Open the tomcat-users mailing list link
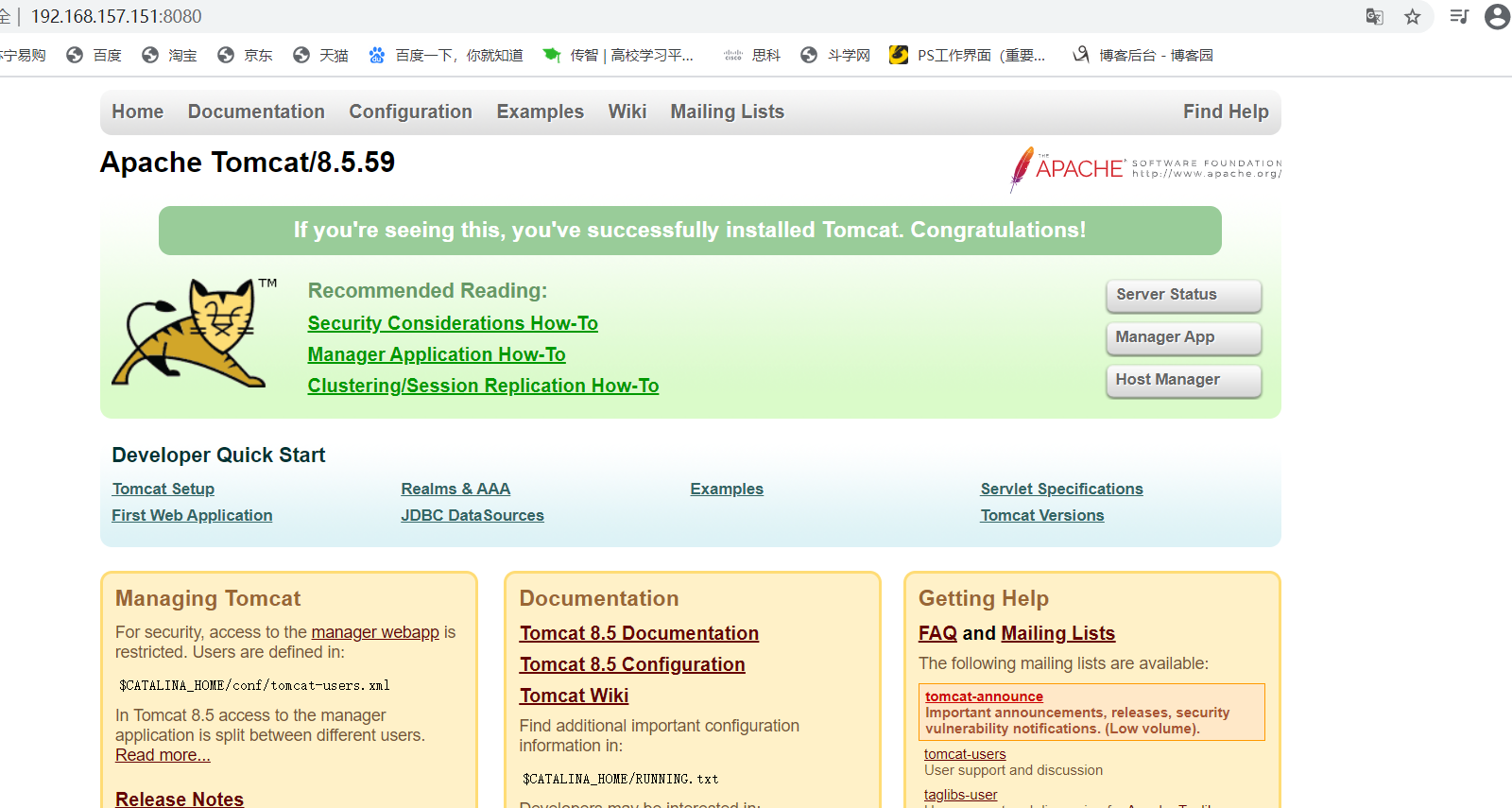 click(965, 754)
